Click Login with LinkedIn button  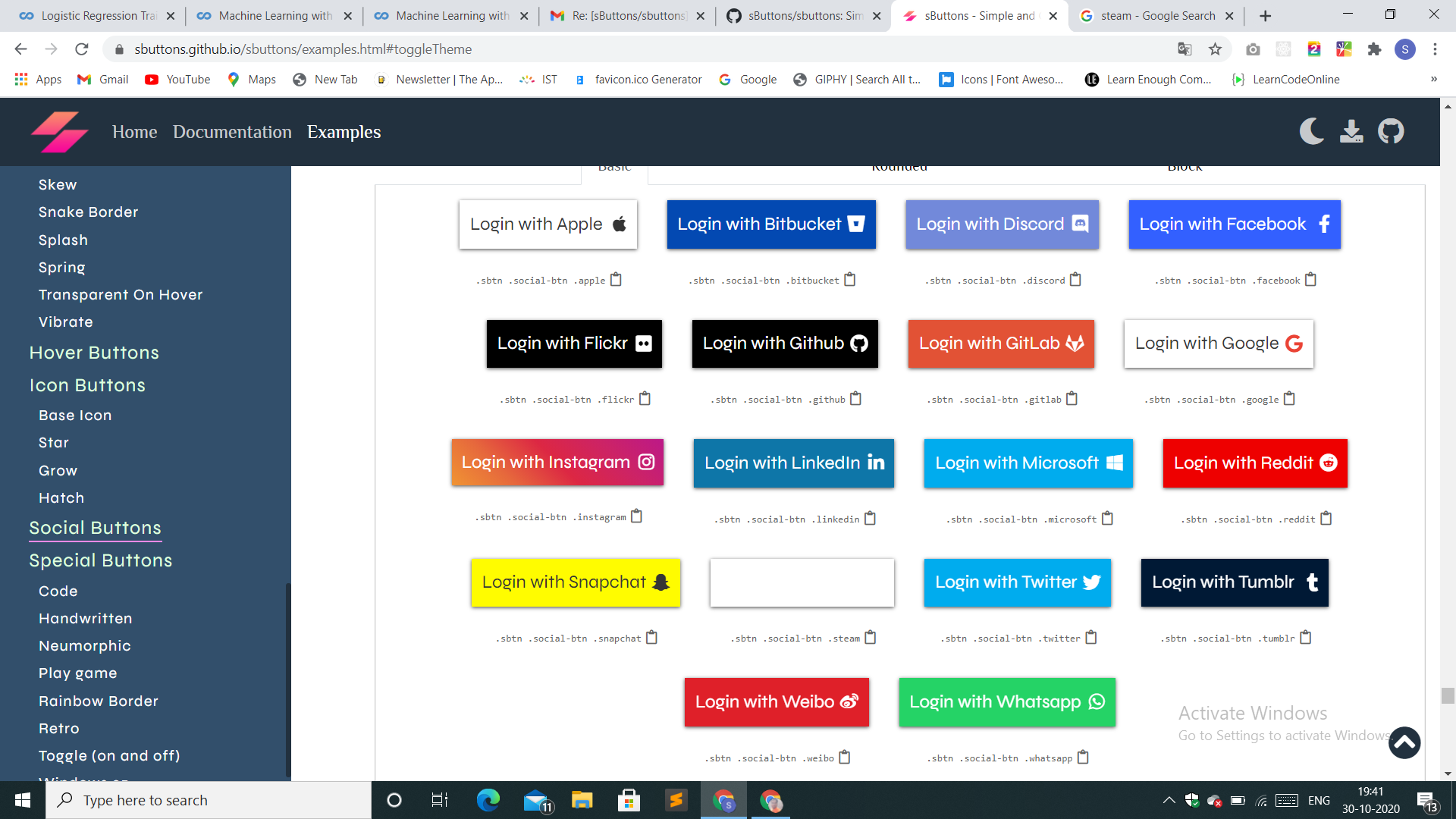(794, 463)
